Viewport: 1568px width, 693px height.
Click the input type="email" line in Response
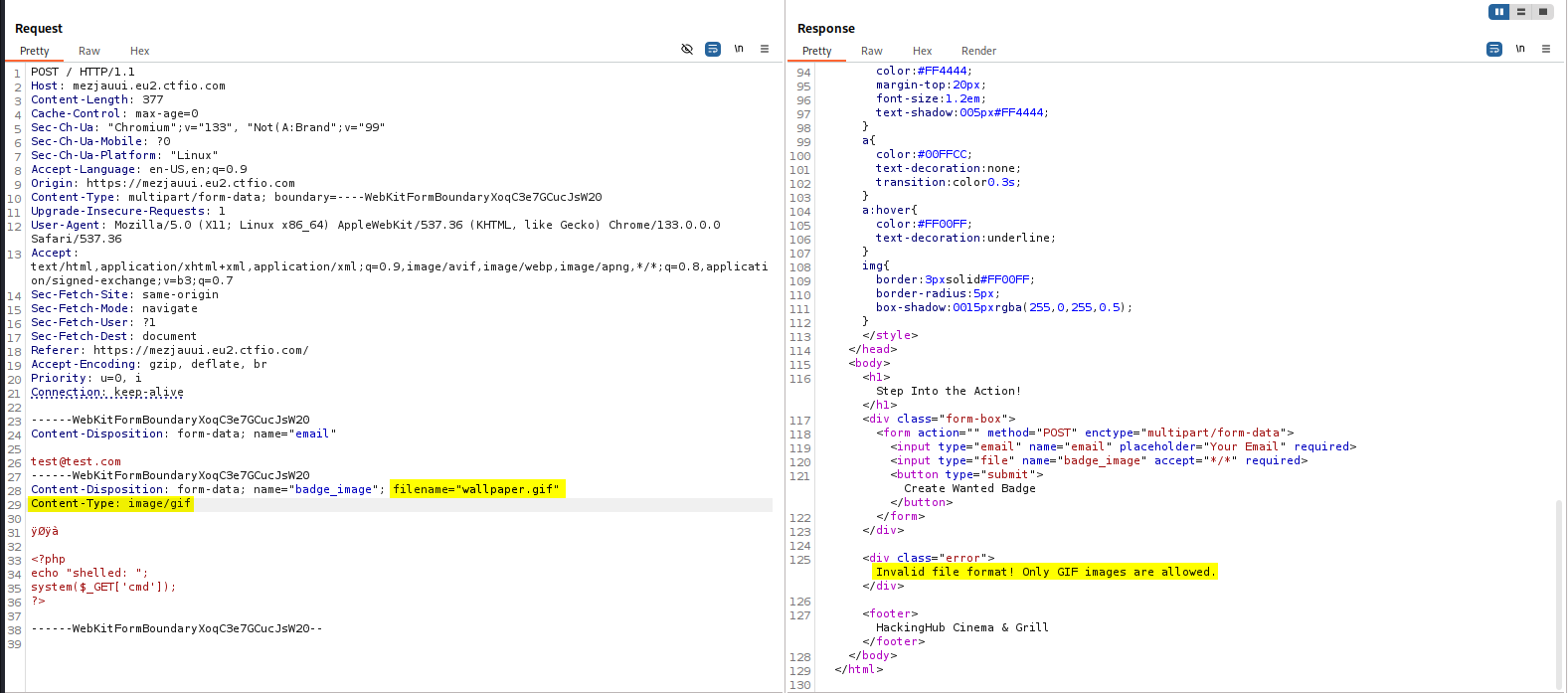click(x=1124, y=446)
